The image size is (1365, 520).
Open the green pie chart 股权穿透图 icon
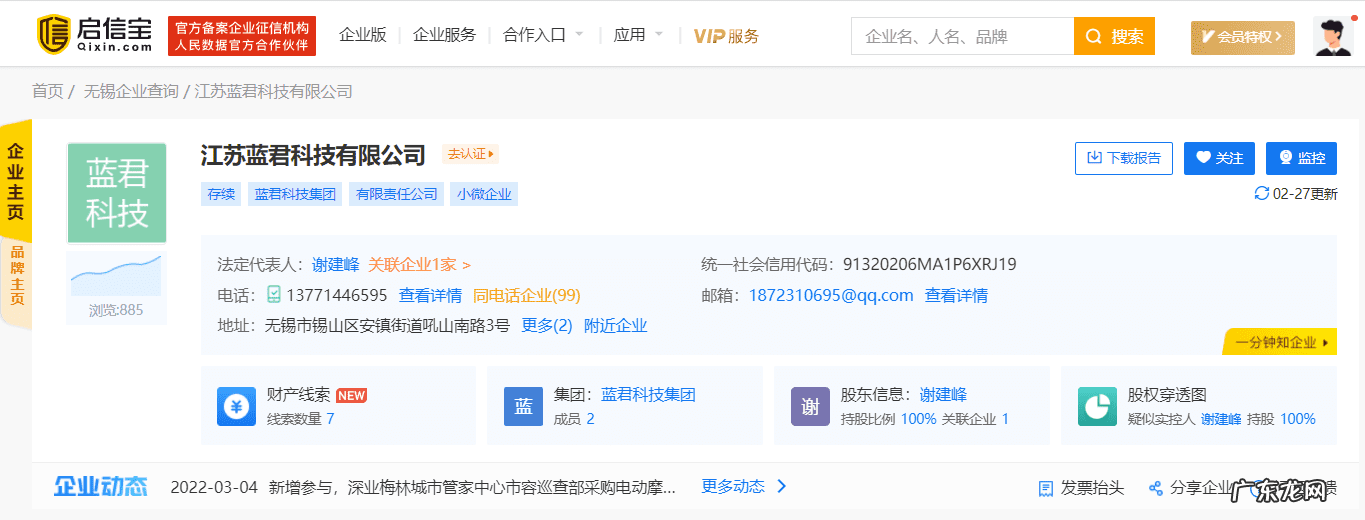[1097, 406]
